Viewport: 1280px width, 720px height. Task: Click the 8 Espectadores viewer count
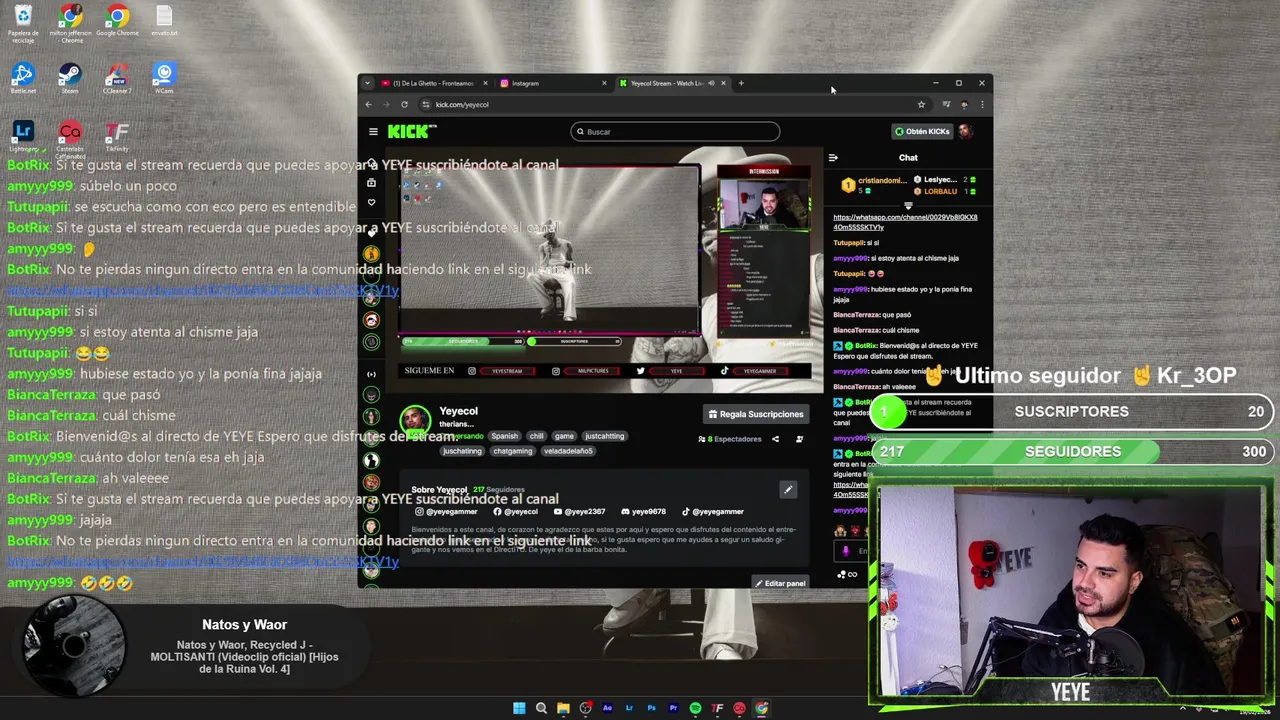pyautogui.click(x=730, y=439)
